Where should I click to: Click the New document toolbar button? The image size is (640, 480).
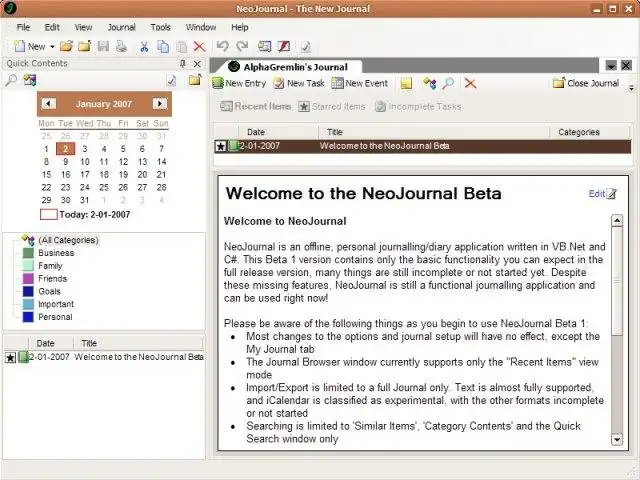29,47
